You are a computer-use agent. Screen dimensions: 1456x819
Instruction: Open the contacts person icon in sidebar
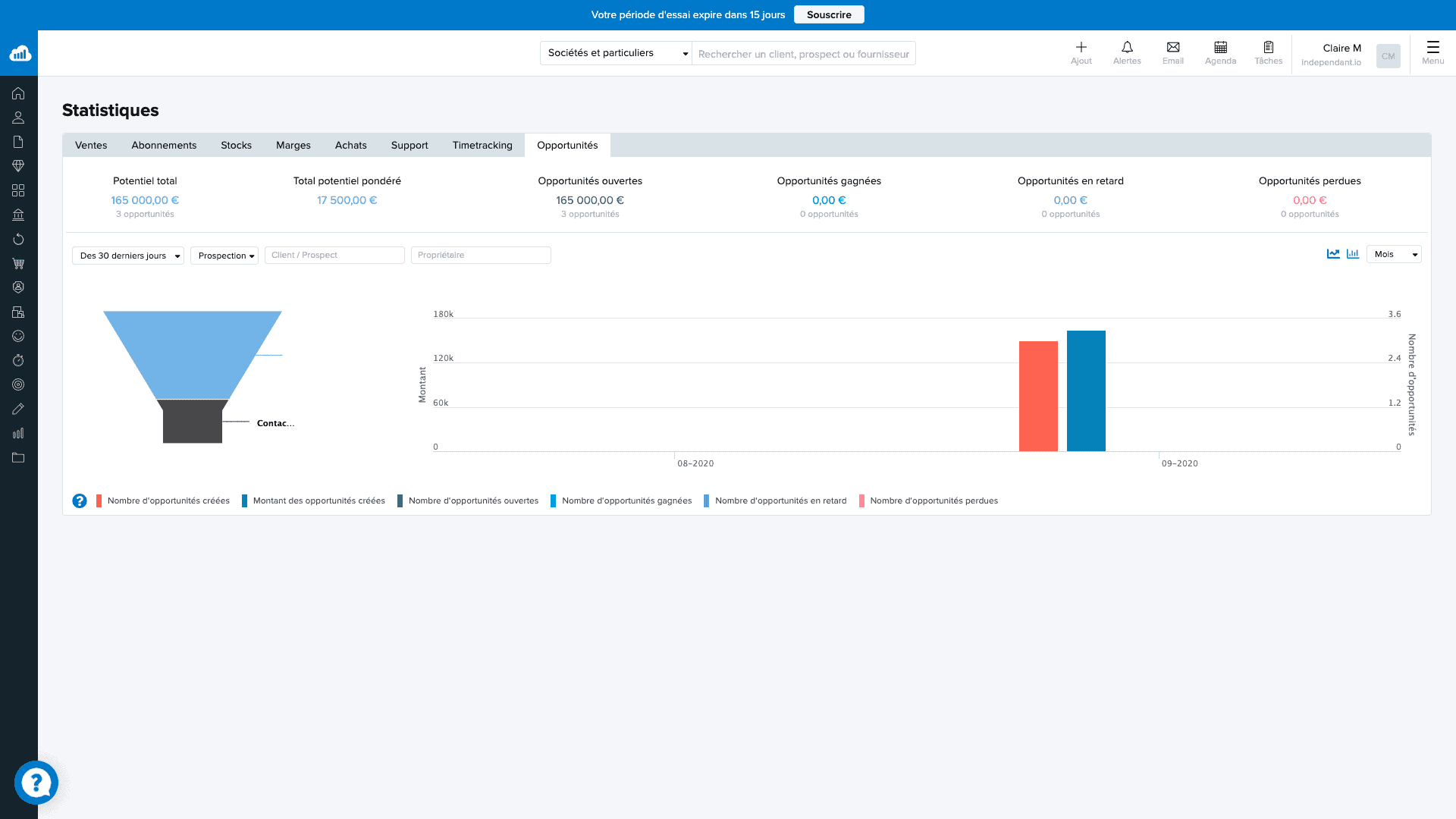(18, 118)
